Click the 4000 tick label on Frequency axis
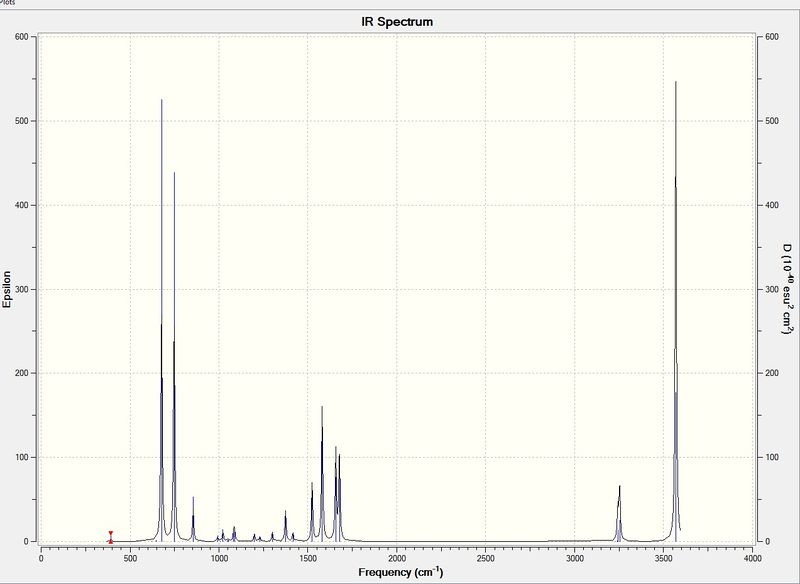The image size is (800, 584). click(x=752, y=558)
